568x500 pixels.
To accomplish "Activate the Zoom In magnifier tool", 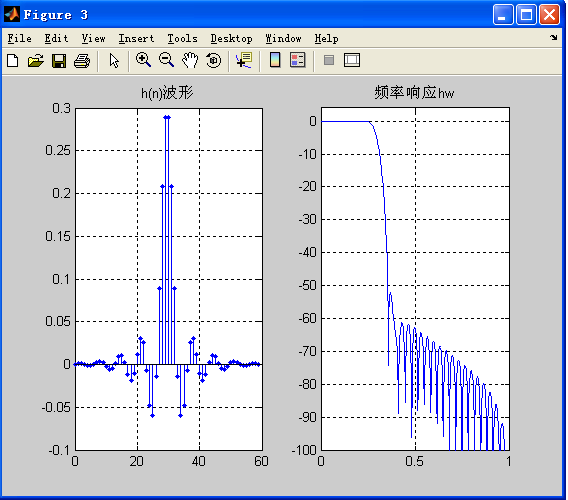I will pyautogui.click(x=143, y=60).
